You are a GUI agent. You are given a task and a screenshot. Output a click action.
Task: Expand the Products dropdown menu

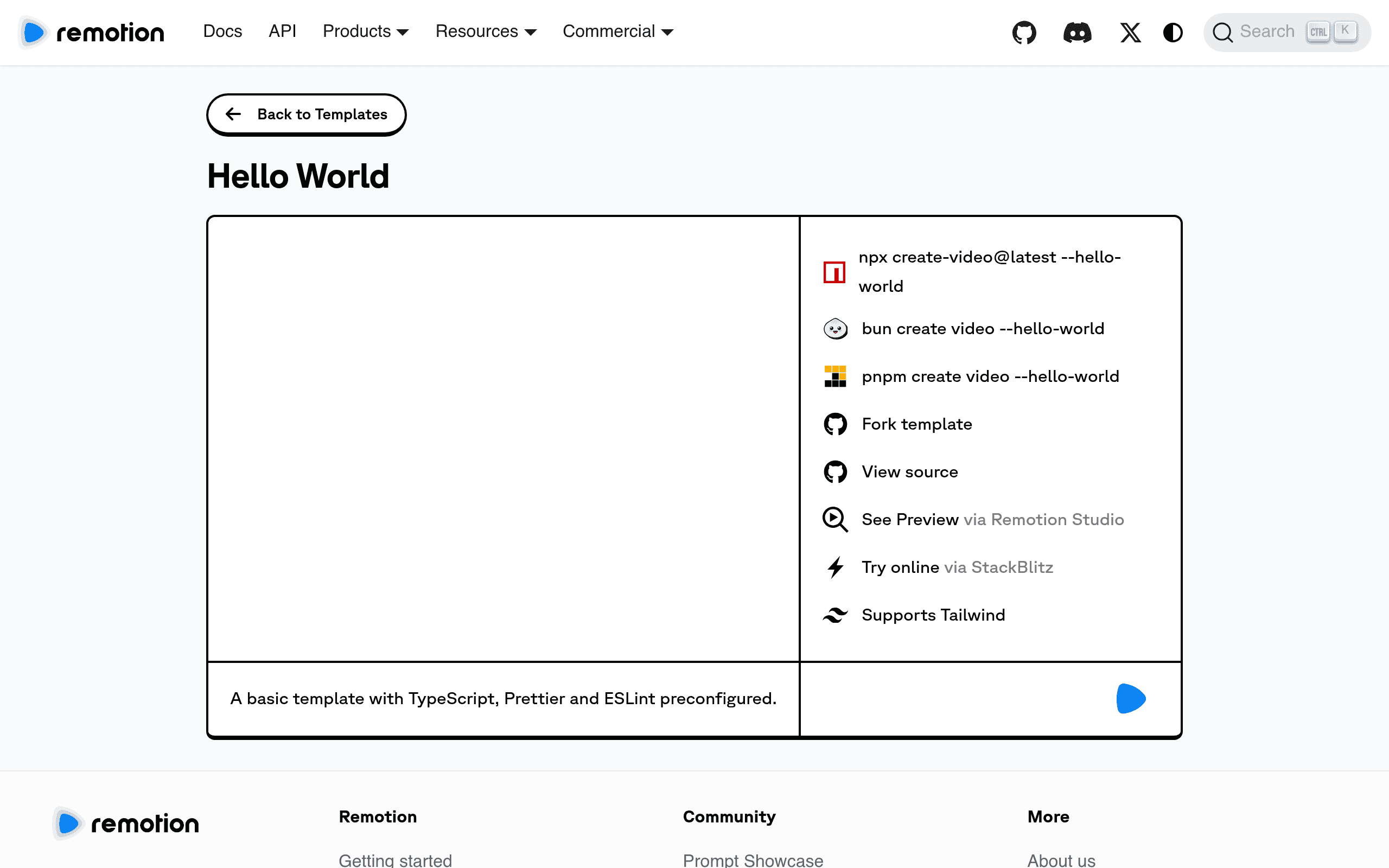point(366,31)
